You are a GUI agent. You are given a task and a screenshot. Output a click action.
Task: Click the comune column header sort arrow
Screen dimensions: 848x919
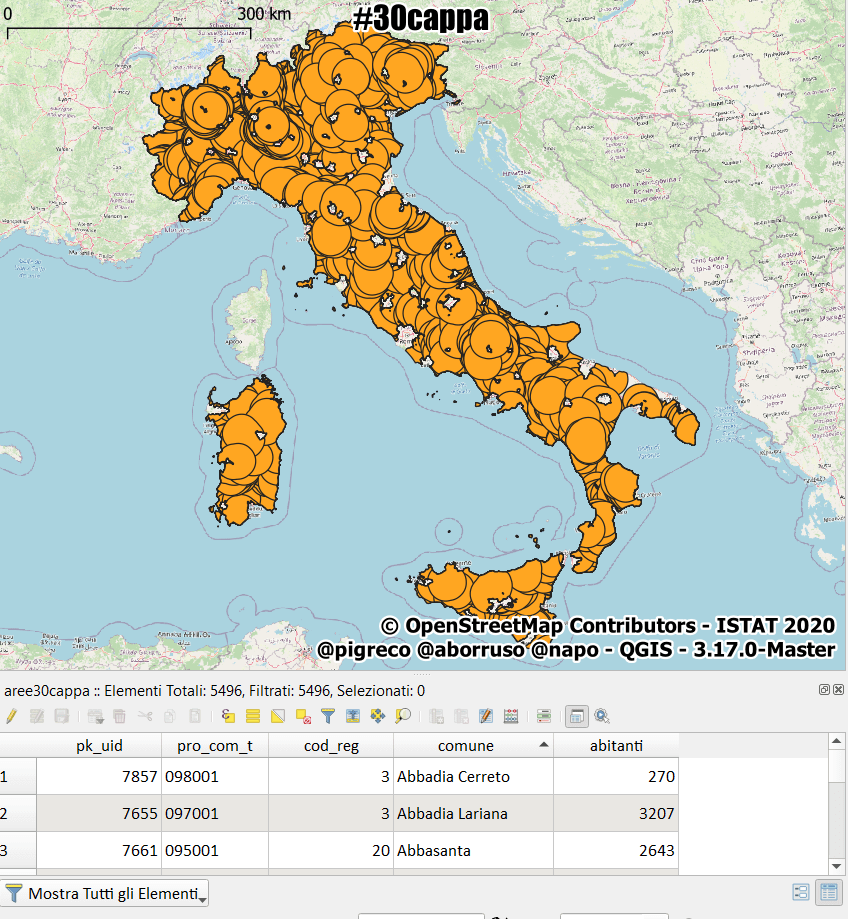click(543, 745)
